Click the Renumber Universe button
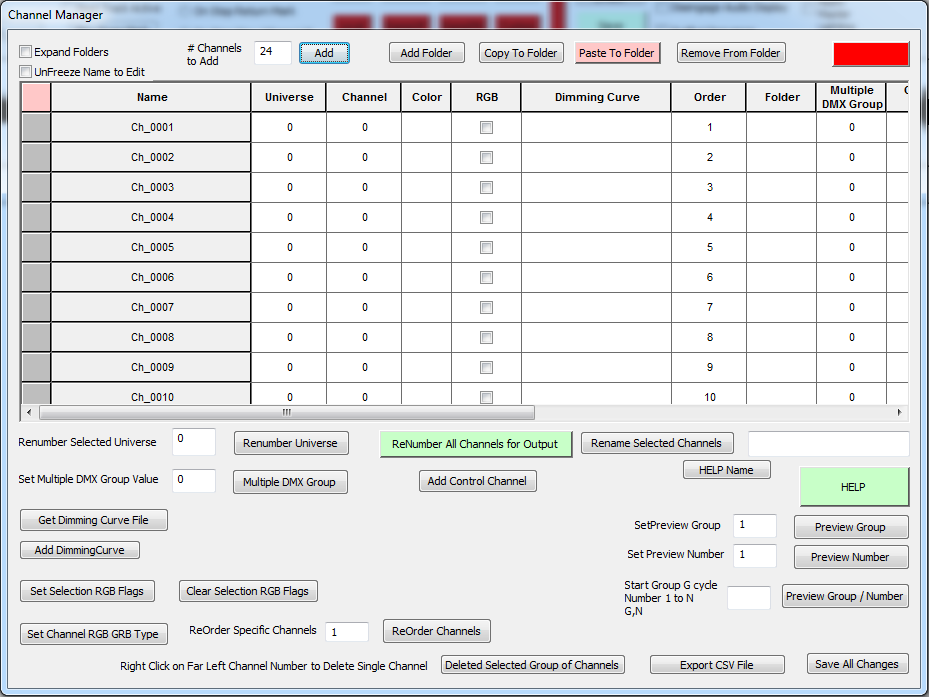 (291, 443)
